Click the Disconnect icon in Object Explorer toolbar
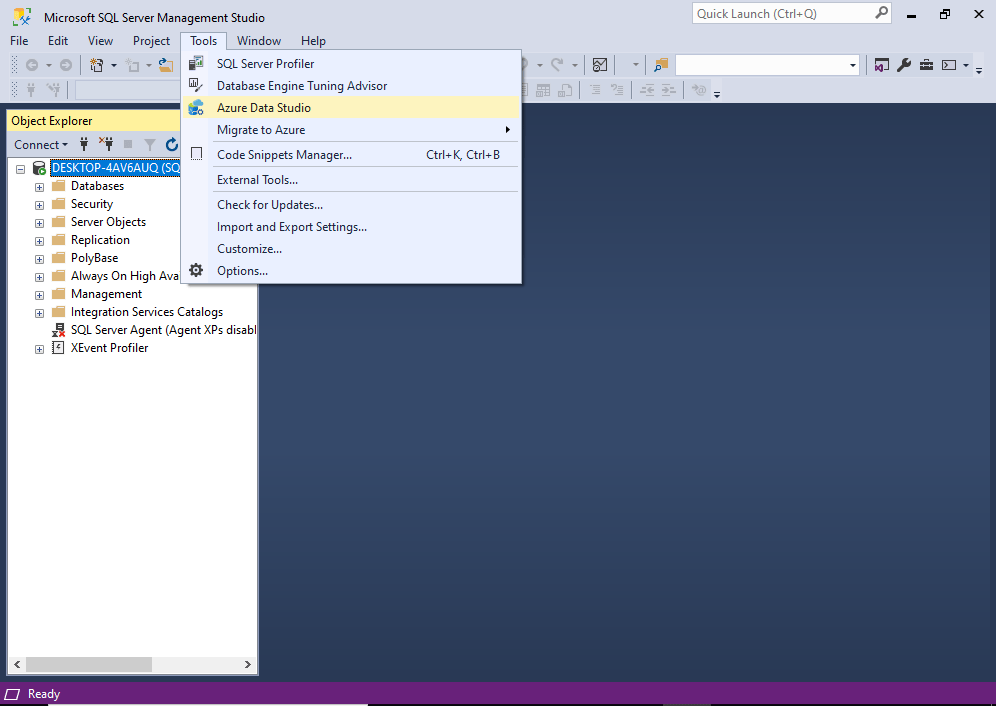 106,144
